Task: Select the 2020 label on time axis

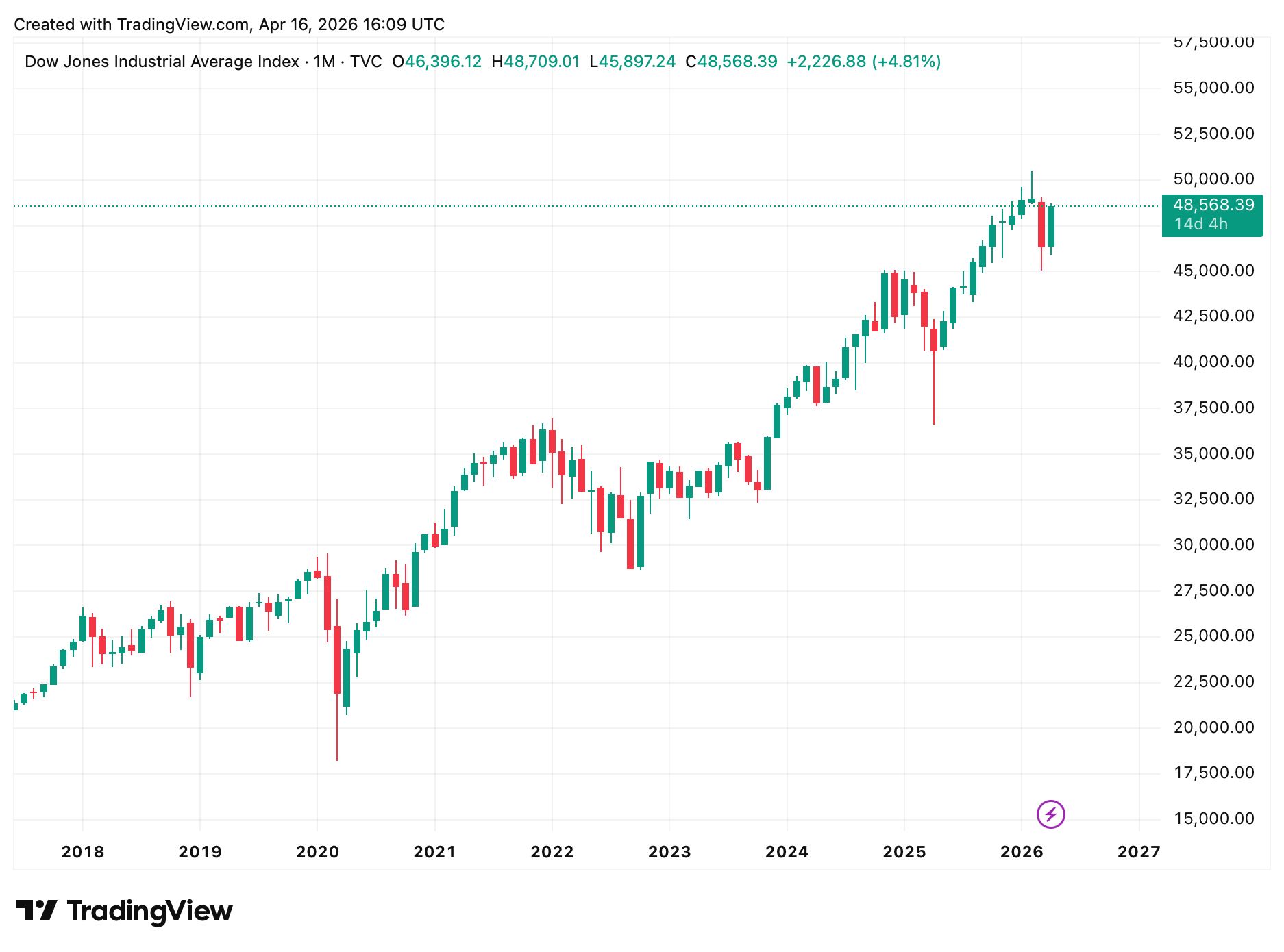Action: [x=317, y=852]
